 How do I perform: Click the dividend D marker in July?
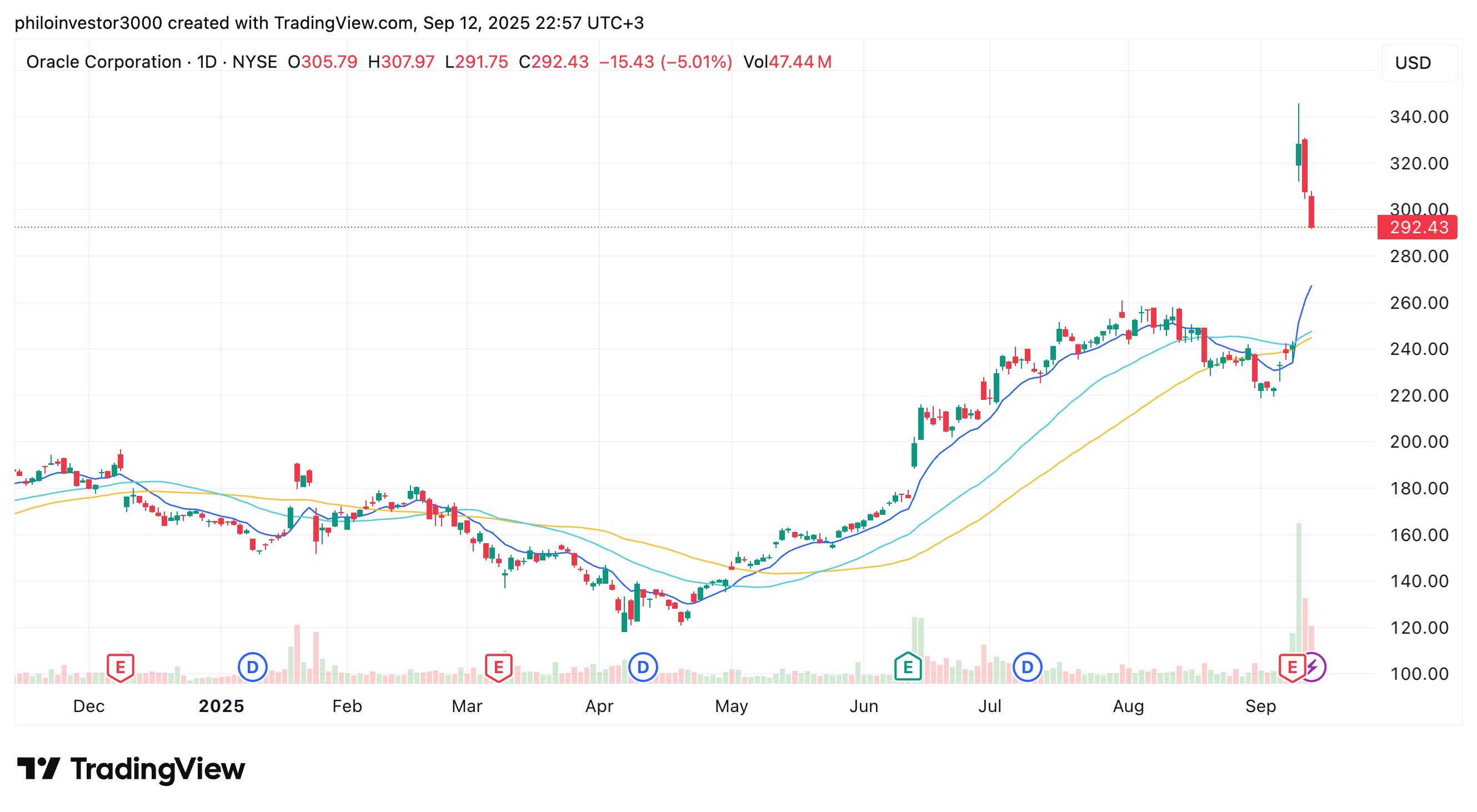(1027, 667)
